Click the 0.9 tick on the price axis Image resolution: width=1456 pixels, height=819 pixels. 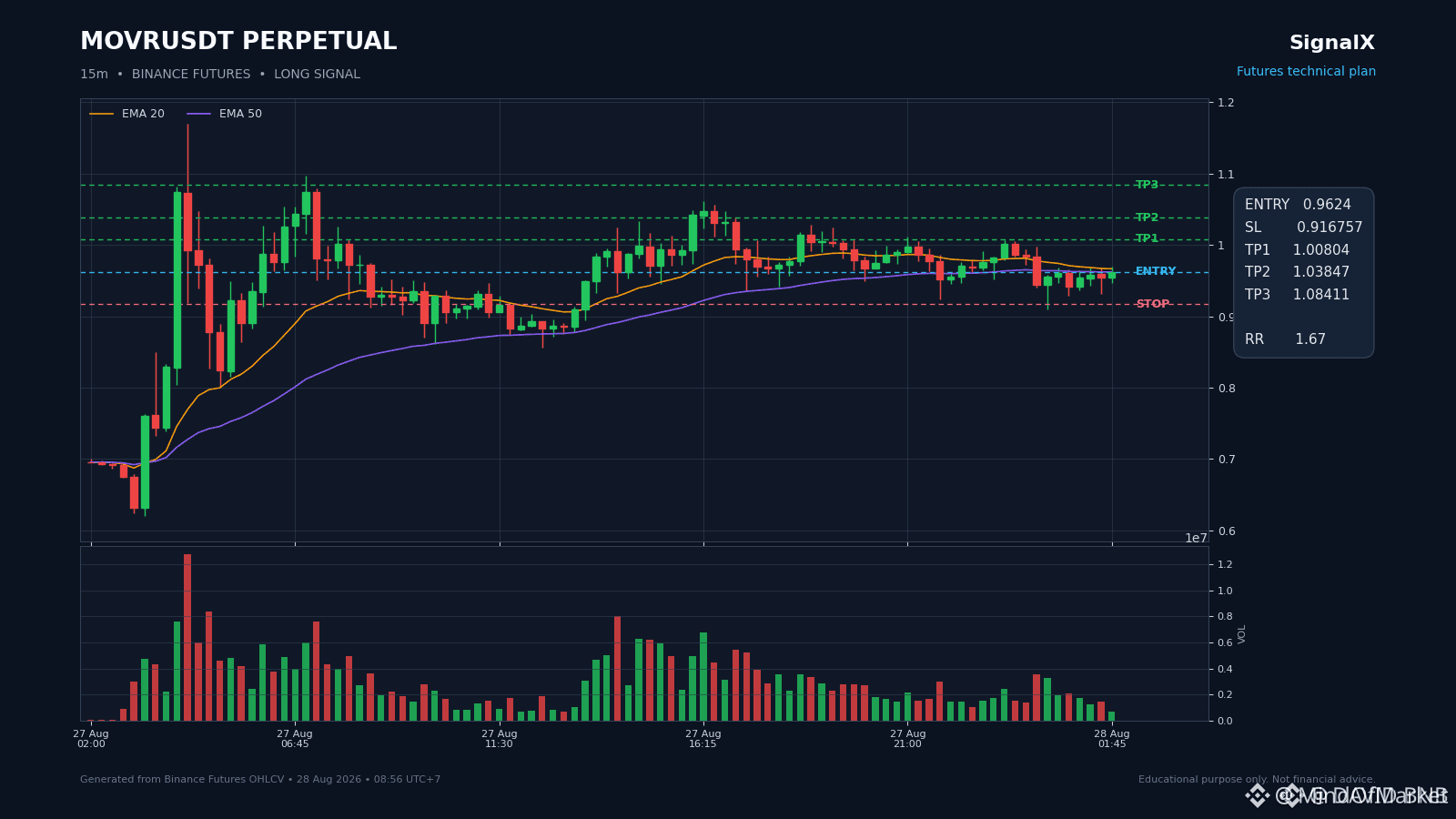(1226, 317)
